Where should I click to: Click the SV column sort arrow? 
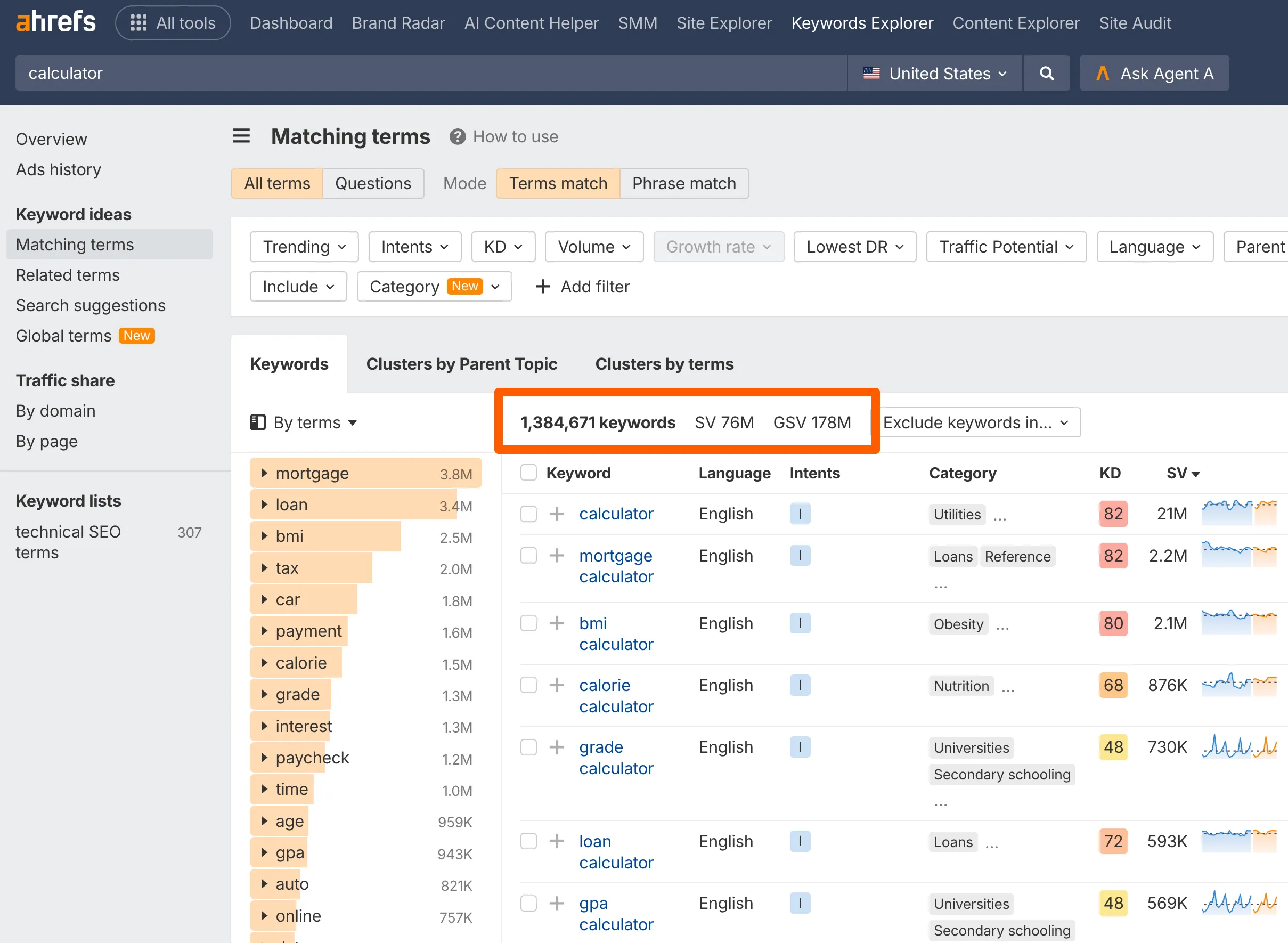1196,474
